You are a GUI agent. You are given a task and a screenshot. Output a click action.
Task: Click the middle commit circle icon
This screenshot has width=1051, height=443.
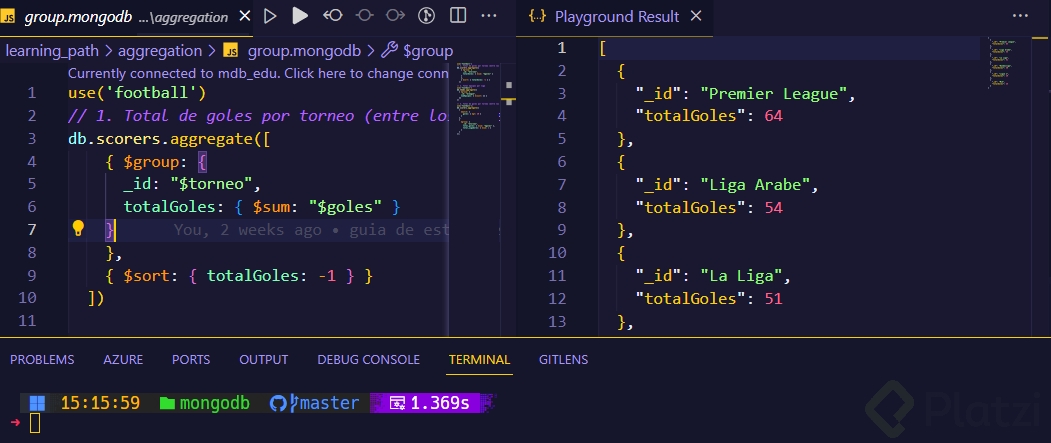click(x=364, y=15)
